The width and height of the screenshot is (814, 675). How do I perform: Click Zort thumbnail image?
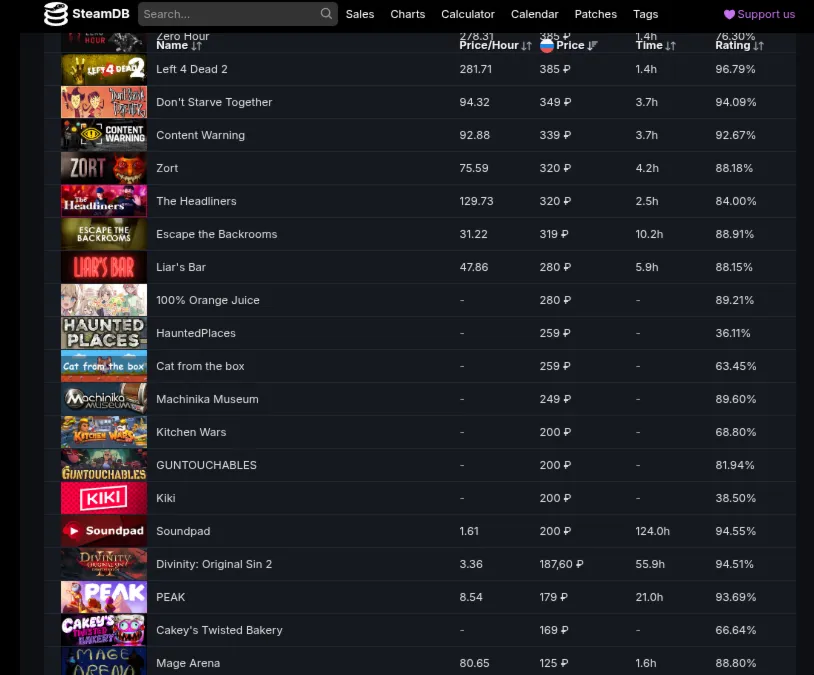[104, 168]
